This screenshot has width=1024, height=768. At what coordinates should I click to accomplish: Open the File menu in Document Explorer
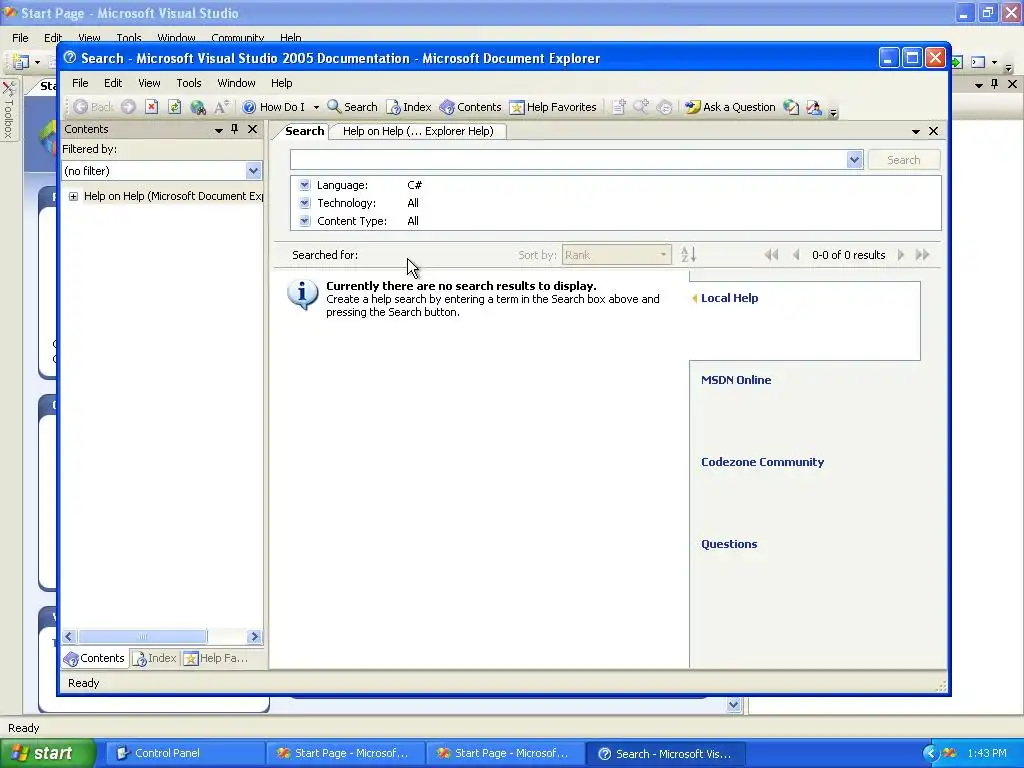click(x=80, y=83)
